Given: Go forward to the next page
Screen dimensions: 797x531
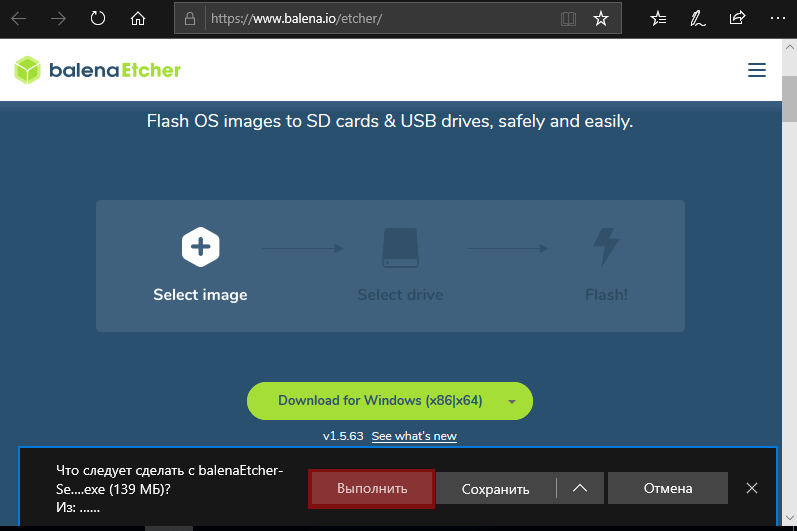Looking at the screenshot, I should click(x=58, y=19).
